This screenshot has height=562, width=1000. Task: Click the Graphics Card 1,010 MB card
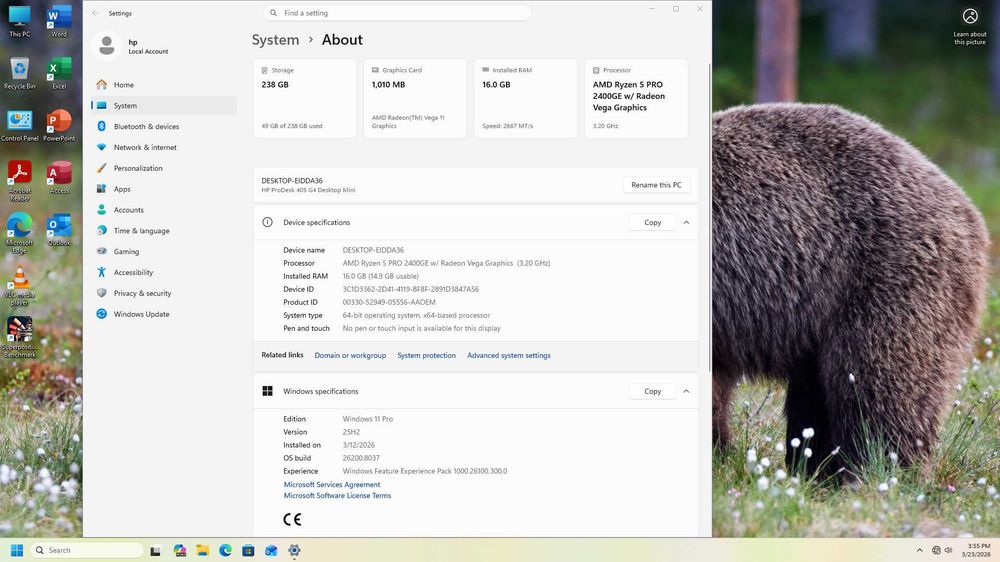[415, 98]
